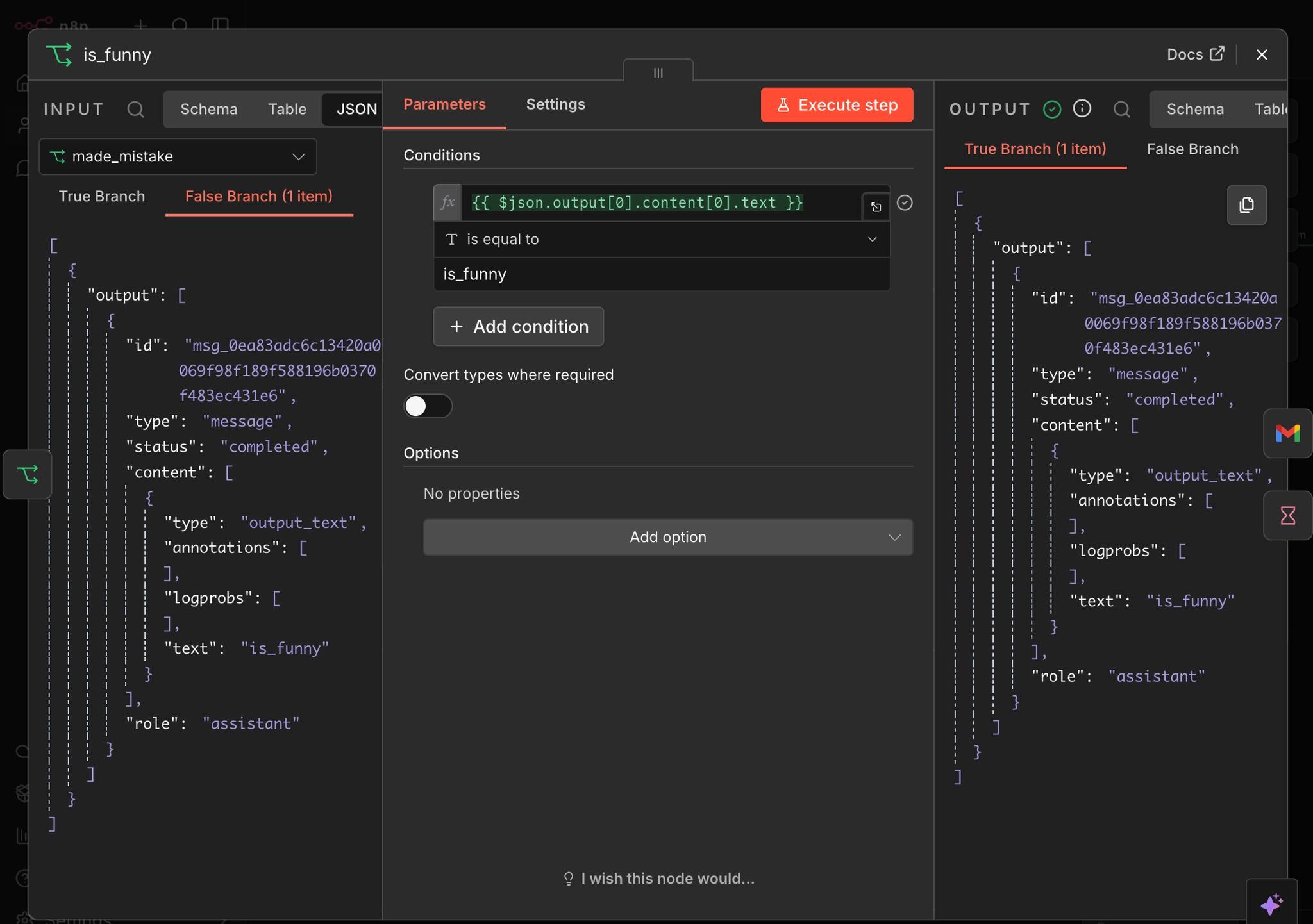Image resolution: width=1313 pixels, height=924 pixels.
Task: Edit the is_funny comparison value field
Action: pos(662,274)
